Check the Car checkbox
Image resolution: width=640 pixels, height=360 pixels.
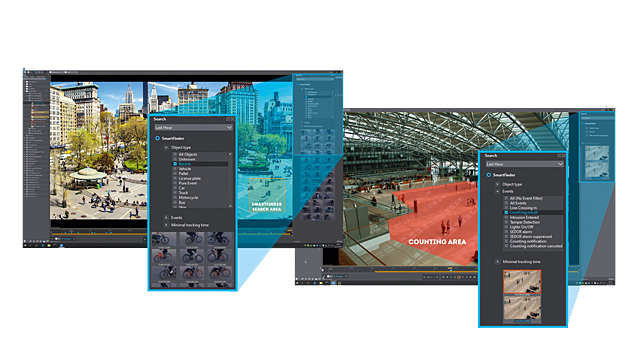[x=175, y=188]
